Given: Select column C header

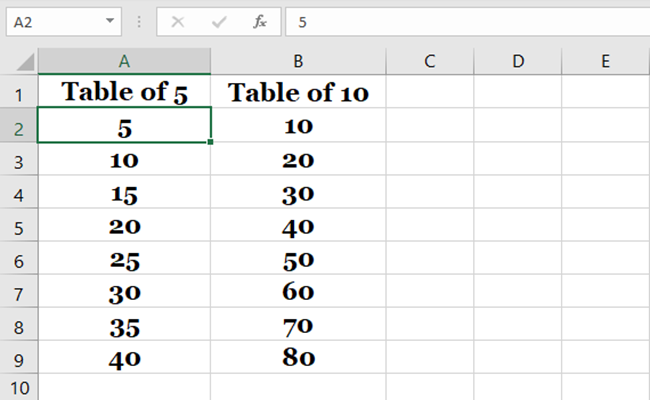Looking at the screenshot, I should [430, 61].
